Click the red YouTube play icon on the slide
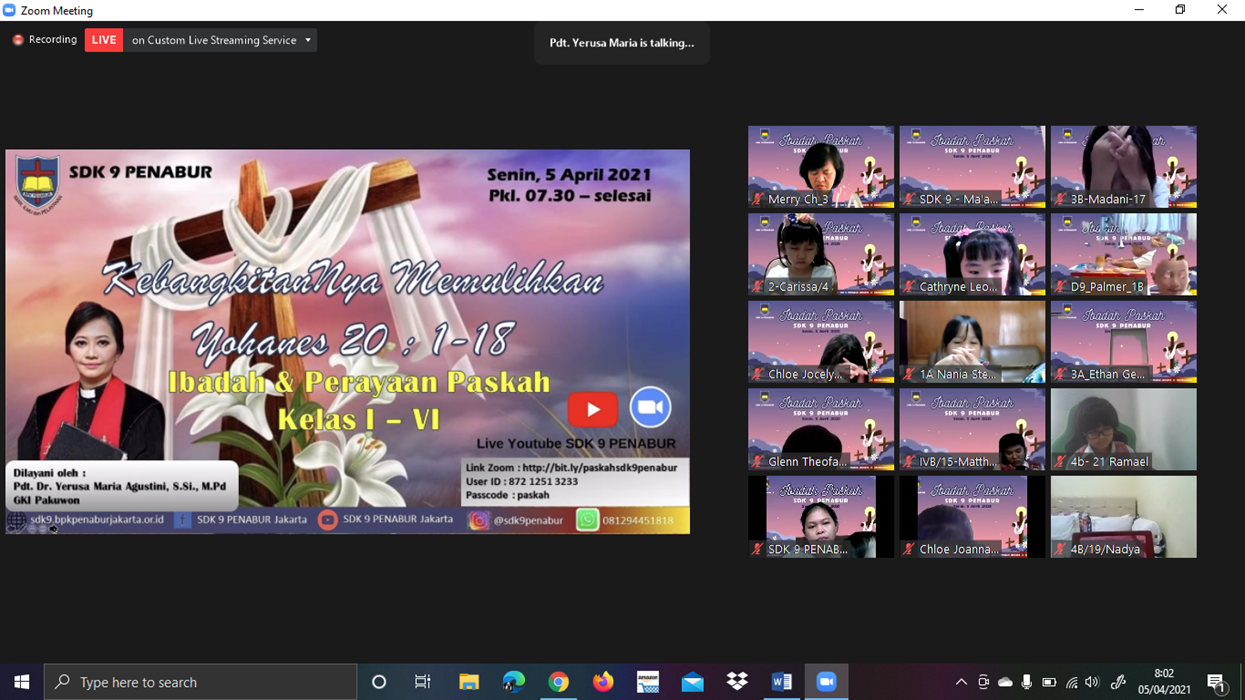The width and height of the screenshot is (1245, 700). [592, 409]
